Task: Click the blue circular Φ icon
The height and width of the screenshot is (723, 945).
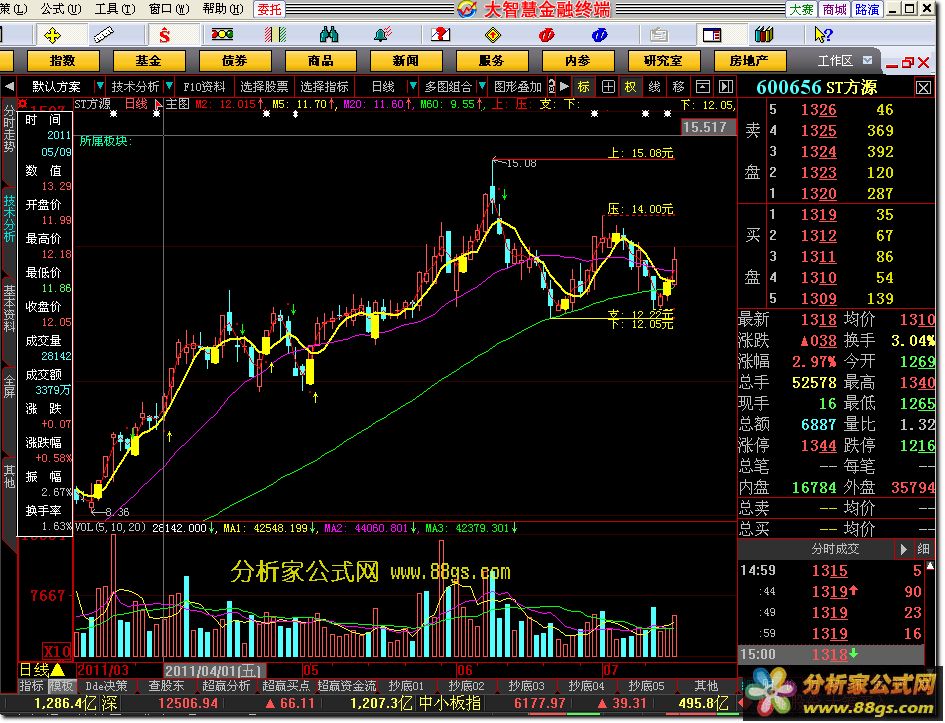Action: (600, 35)
